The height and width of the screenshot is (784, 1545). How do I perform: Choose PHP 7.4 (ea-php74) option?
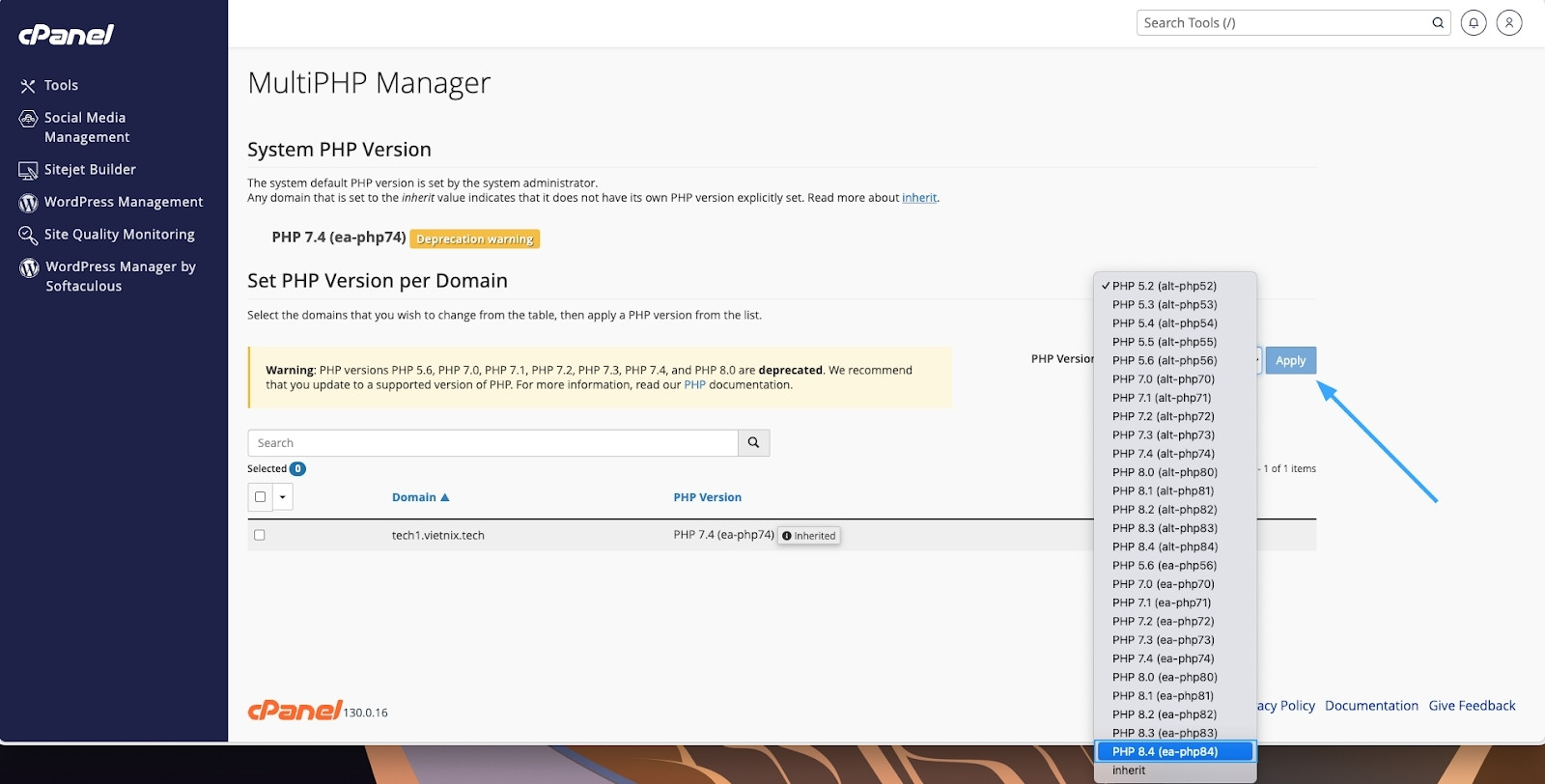click(1175, 659)
